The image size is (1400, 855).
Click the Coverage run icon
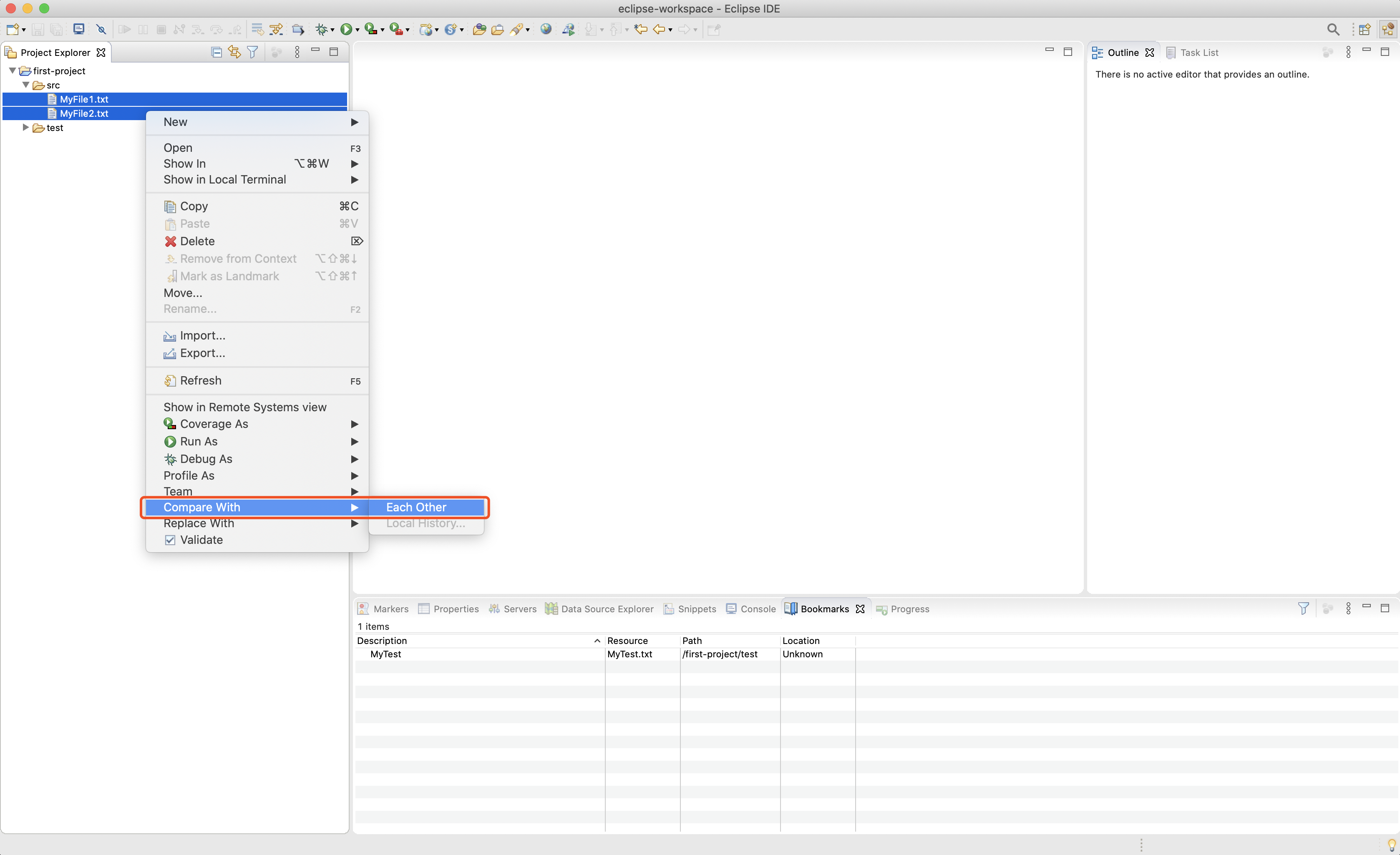pos(370,29)
